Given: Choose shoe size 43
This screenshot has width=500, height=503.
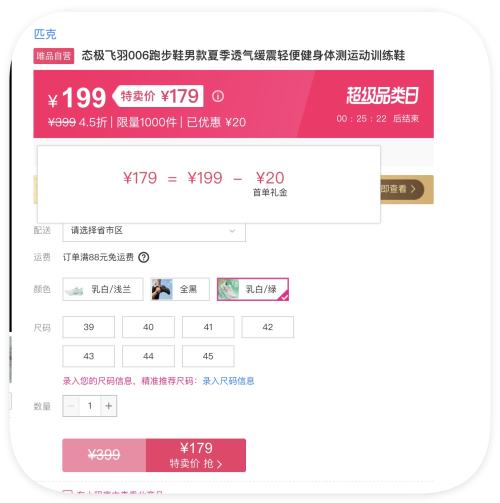Looking at the screenshot, I should tap(89, 356).
